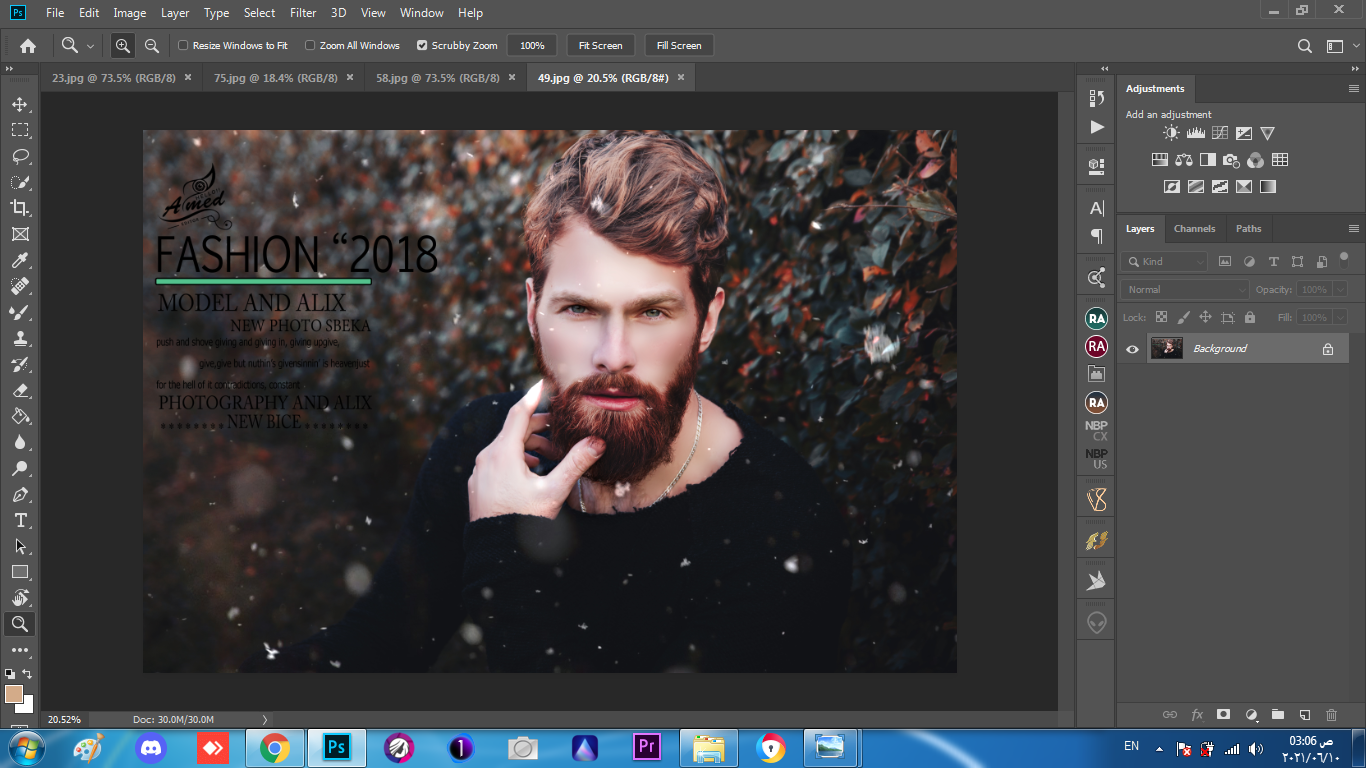
Task: Hide the Background layer with eye icon
Action: [1132, 349]
